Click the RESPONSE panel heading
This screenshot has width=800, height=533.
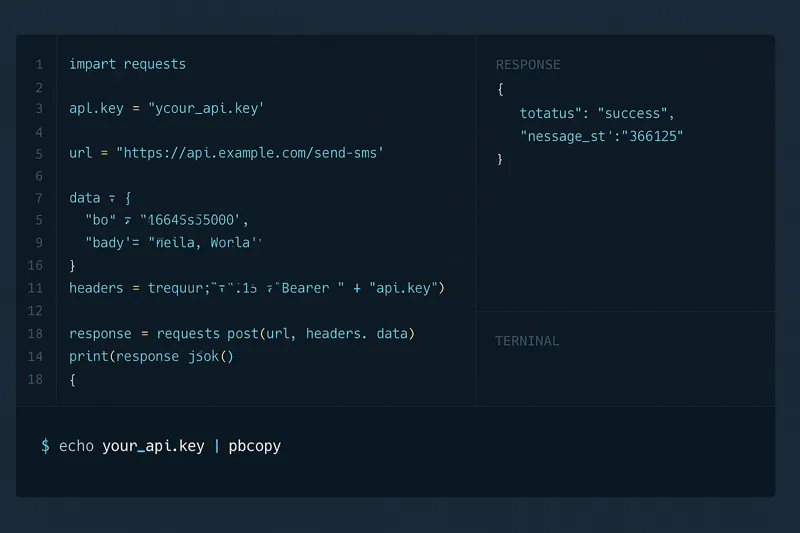tap(528, 65)
